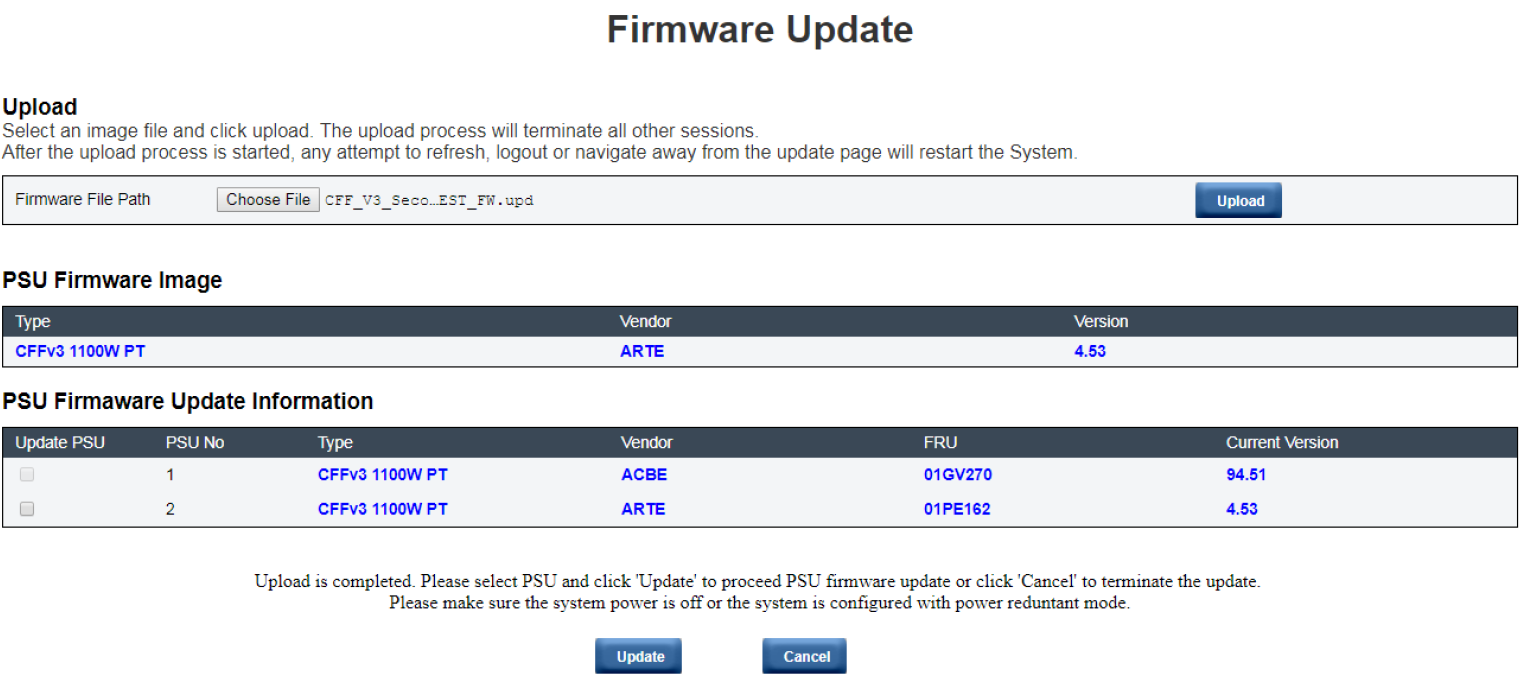Click the Choose File button

tap(268, 199)
